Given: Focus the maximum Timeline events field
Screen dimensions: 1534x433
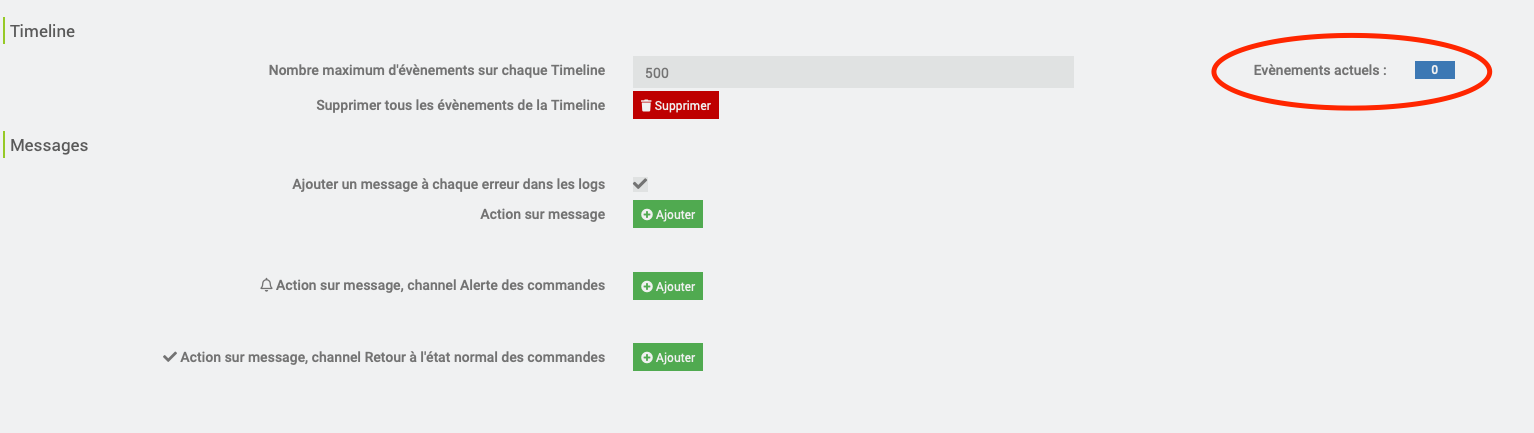Looking at the screenshot, I should [x=853, y=72].
